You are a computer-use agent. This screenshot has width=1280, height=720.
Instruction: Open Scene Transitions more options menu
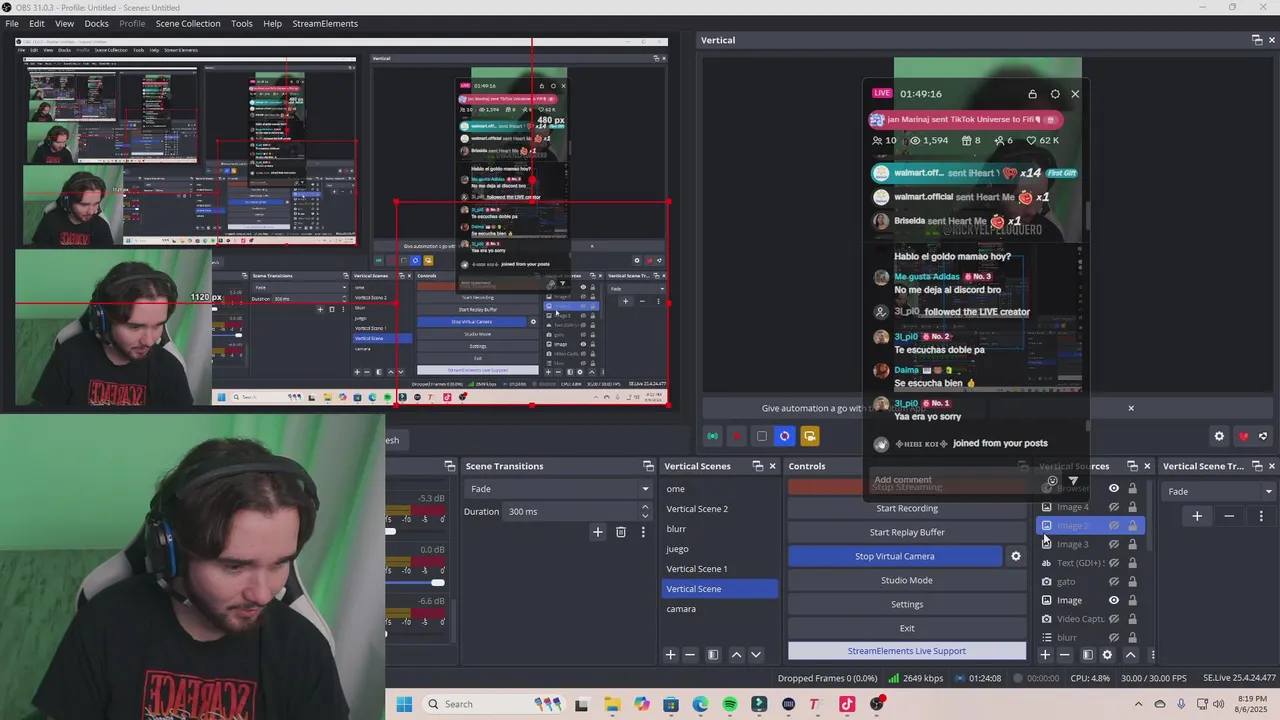[x=644, y=532]
